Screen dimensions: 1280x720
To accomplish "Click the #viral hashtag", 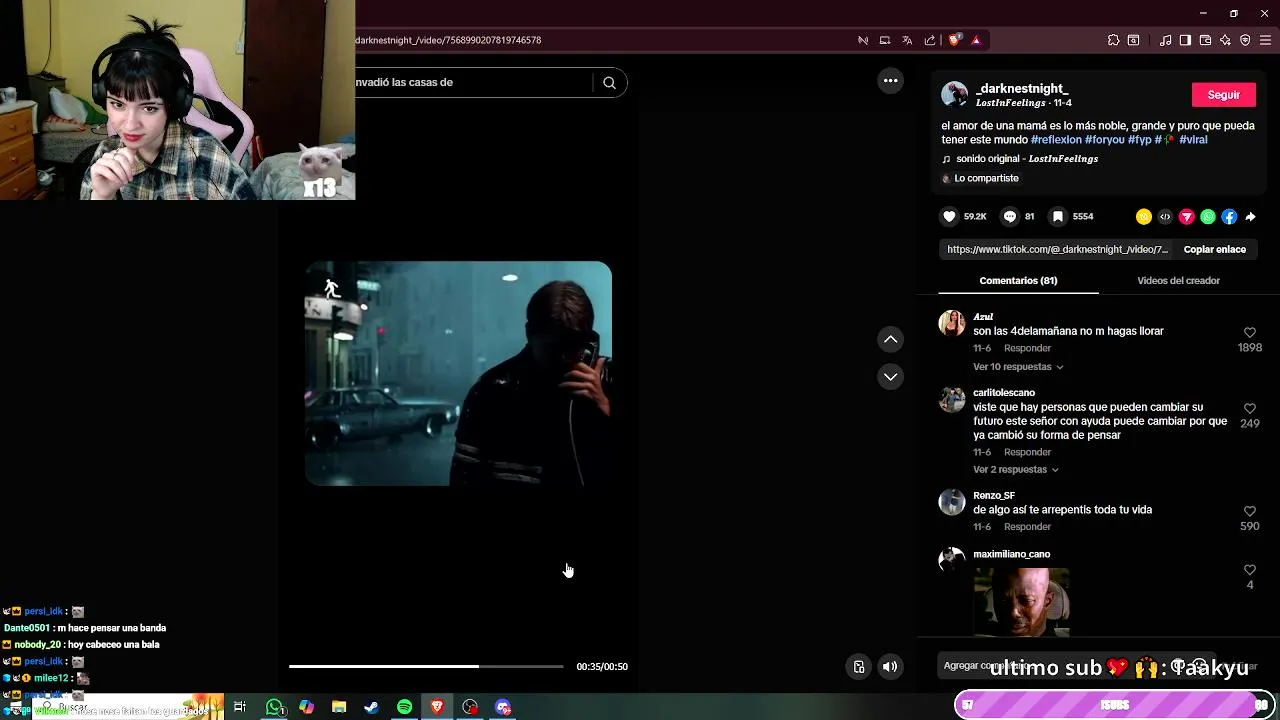I will pyautogui.click(x=1193, y=140).
